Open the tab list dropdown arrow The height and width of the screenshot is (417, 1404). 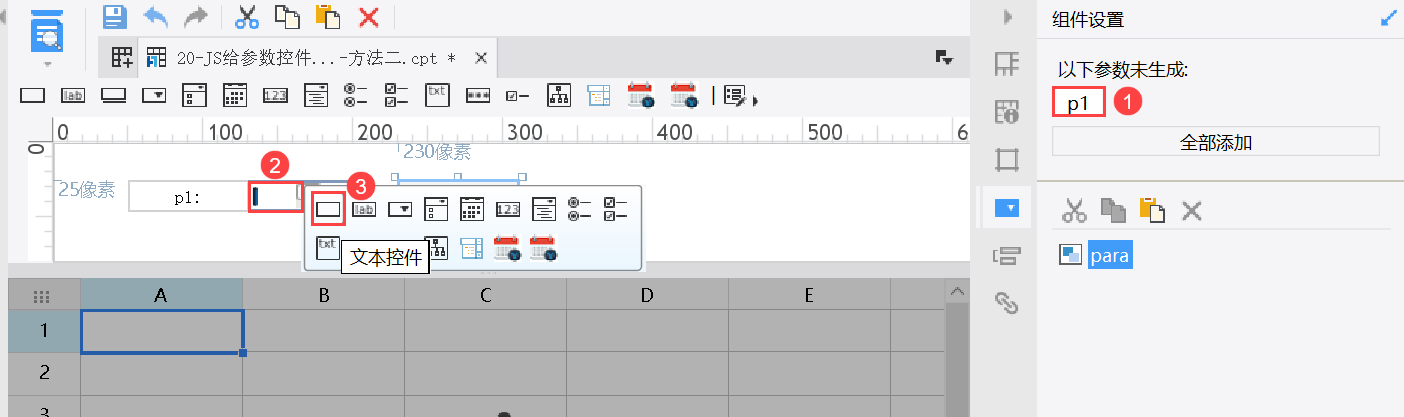click(943, 58)
